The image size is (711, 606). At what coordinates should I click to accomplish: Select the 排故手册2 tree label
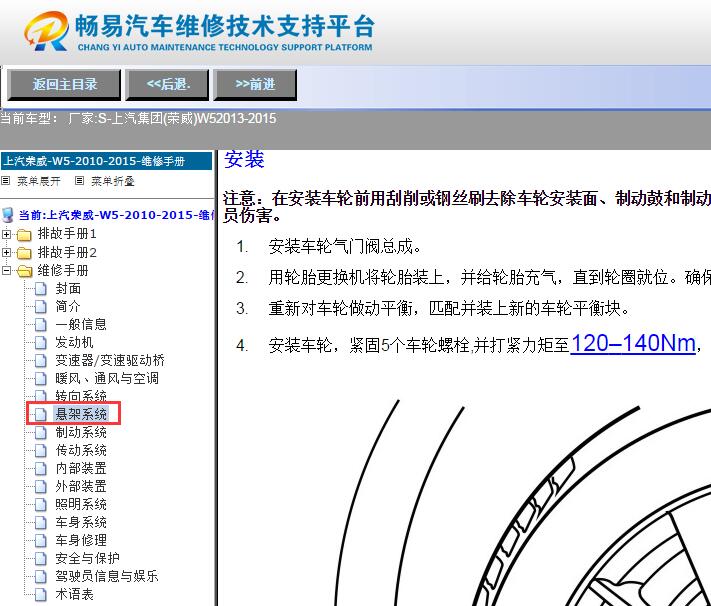tap(67, 252)
